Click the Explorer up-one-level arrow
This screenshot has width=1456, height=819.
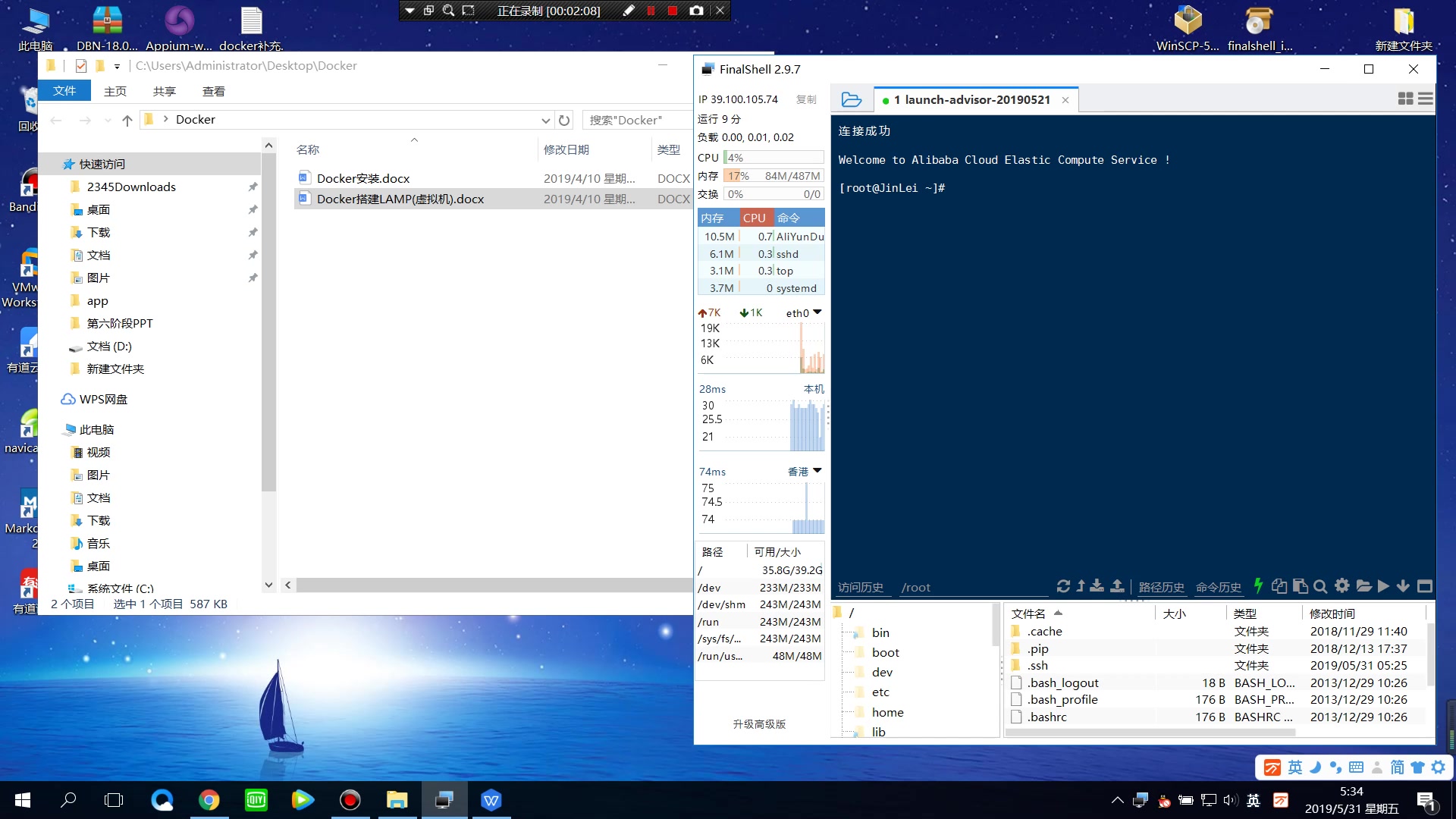point(127,120)
